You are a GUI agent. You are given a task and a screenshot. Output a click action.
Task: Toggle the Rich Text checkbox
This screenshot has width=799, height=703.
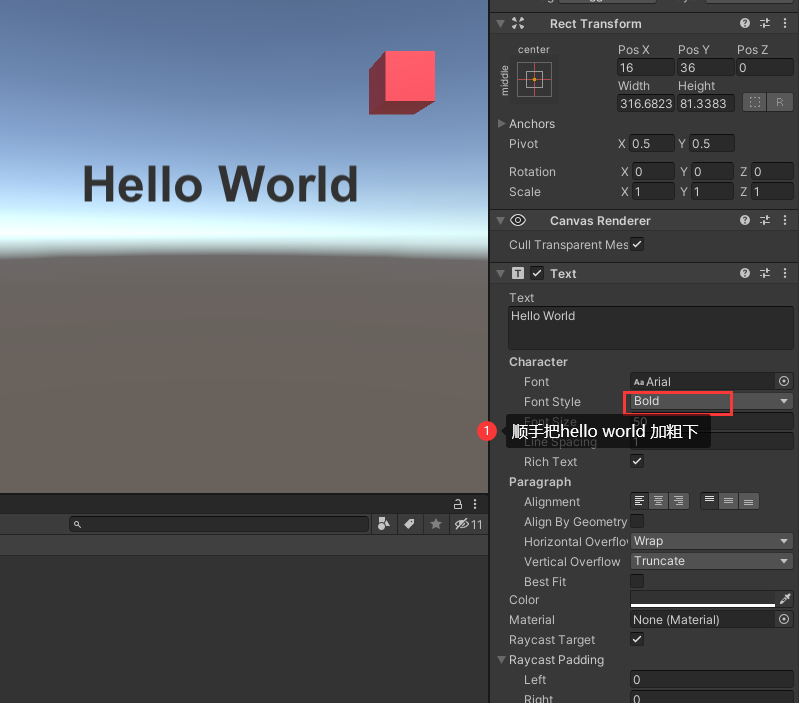point(637,461)
